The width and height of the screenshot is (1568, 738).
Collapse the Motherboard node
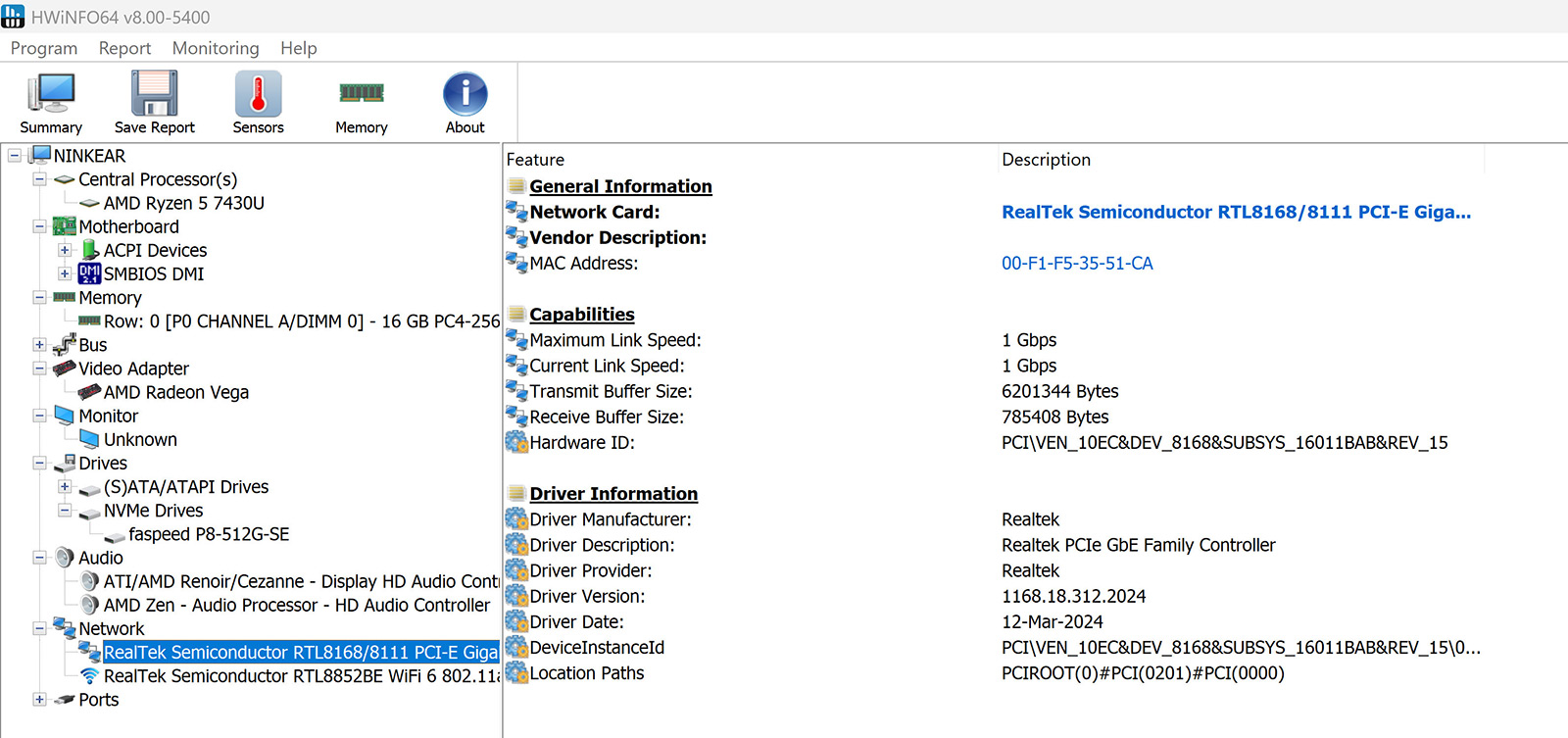pos(39,226)
